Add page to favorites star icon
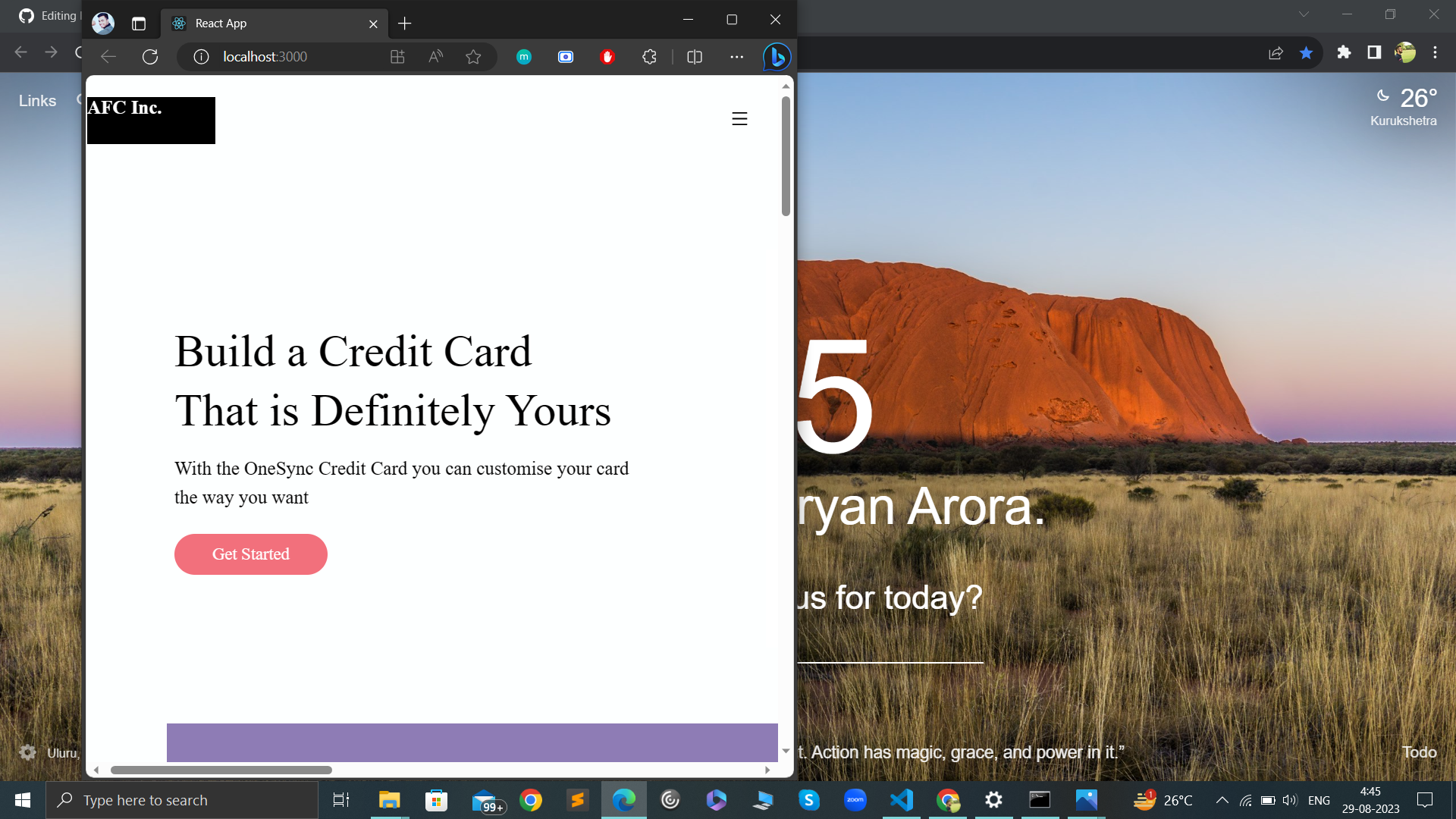Image resolution: width=1456 pixels, height=819 pixels. tap(473, 57)
